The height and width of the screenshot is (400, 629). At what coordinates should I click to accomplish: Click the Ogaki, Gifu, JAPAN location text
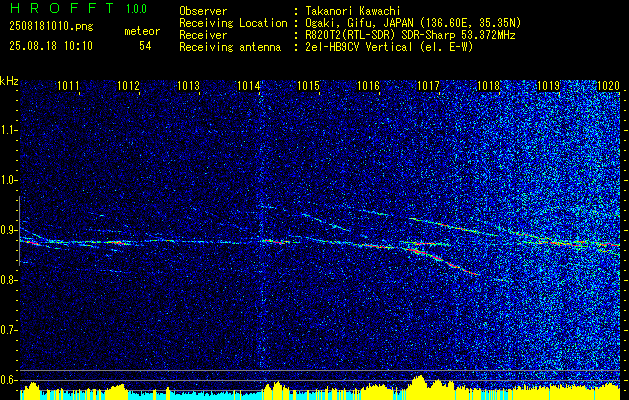(413, 23)
